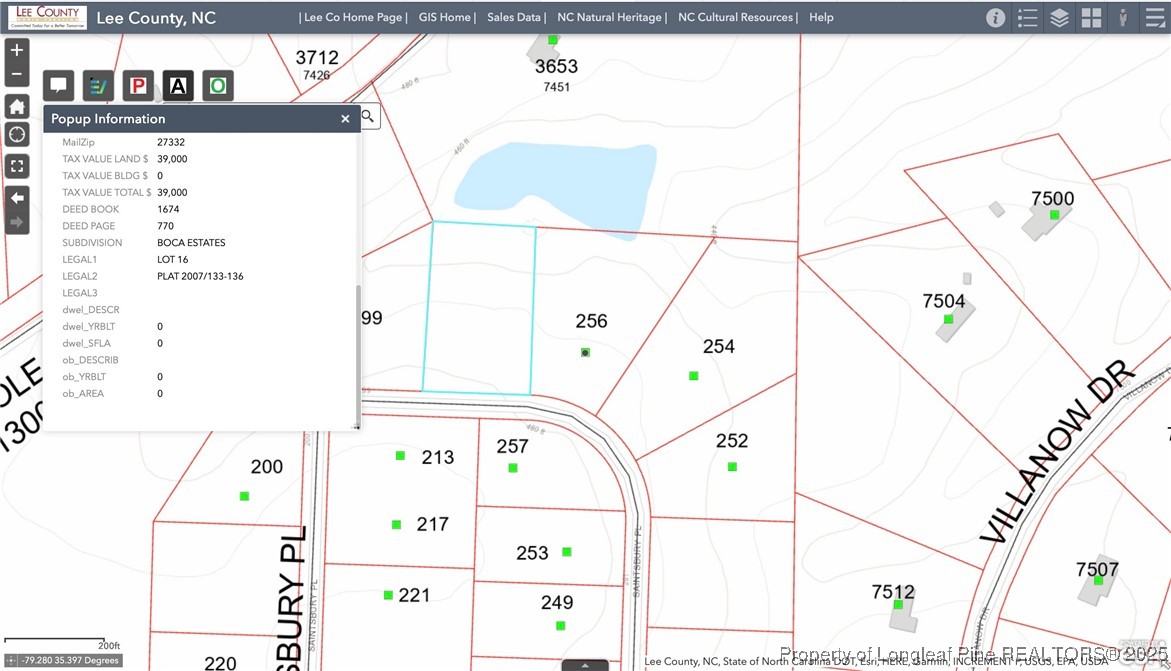Zoom in on the map
The height and width of the screenshot is (671, 1171).
(17, 50)
